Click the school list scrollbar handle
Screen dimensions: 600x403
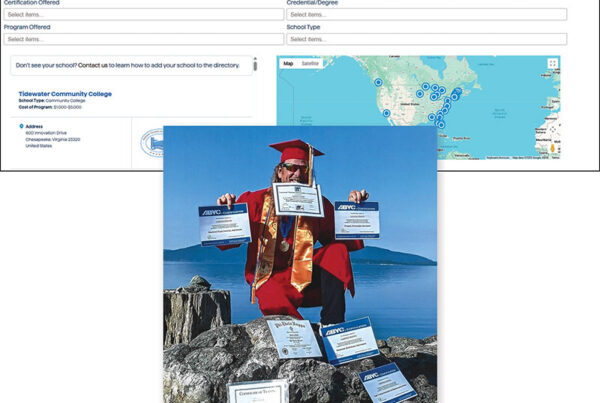(x=254, y=65)
